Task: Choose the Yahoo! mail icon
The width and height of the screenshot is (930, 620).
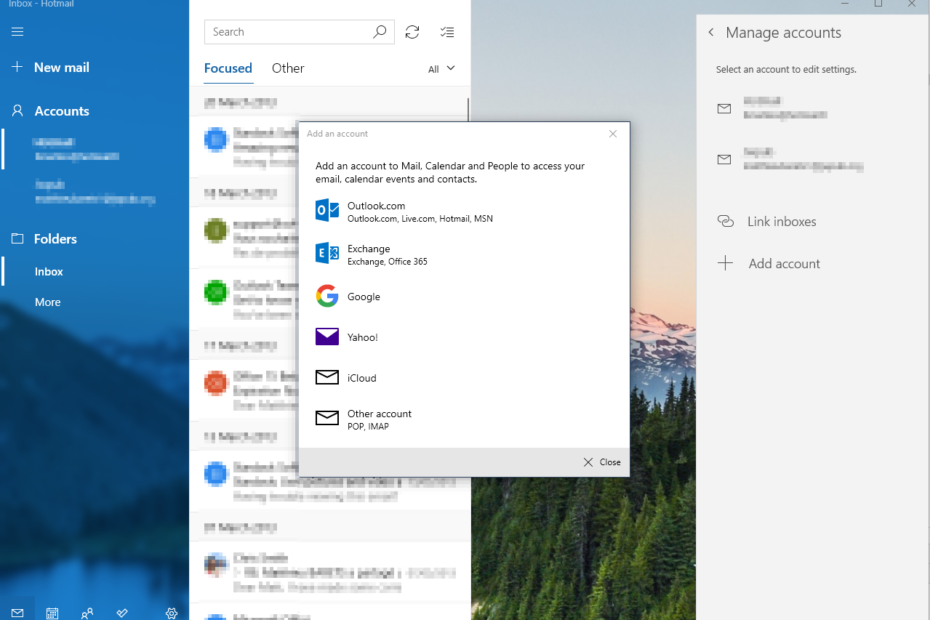Action: coord(327,337)
